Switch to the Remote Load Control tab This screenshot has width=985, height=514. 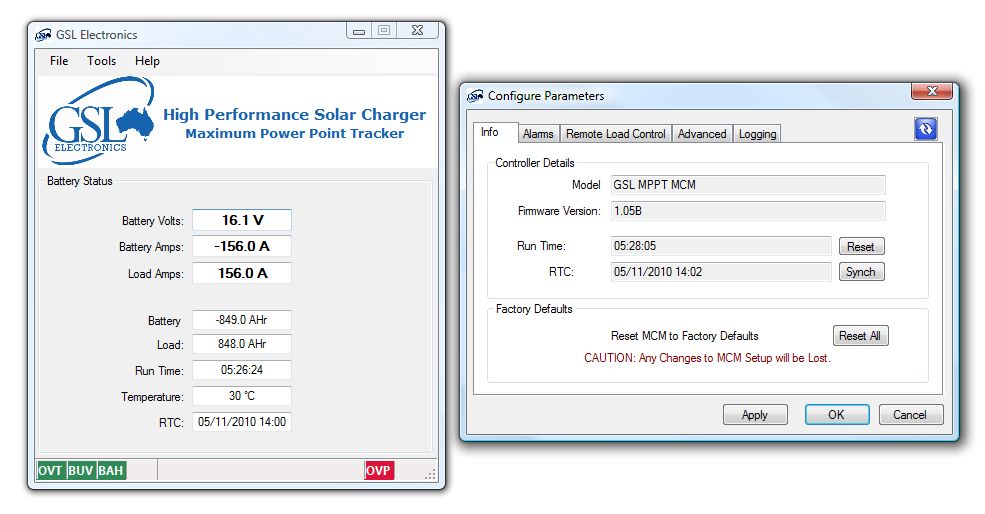click(x=615, y=134)
